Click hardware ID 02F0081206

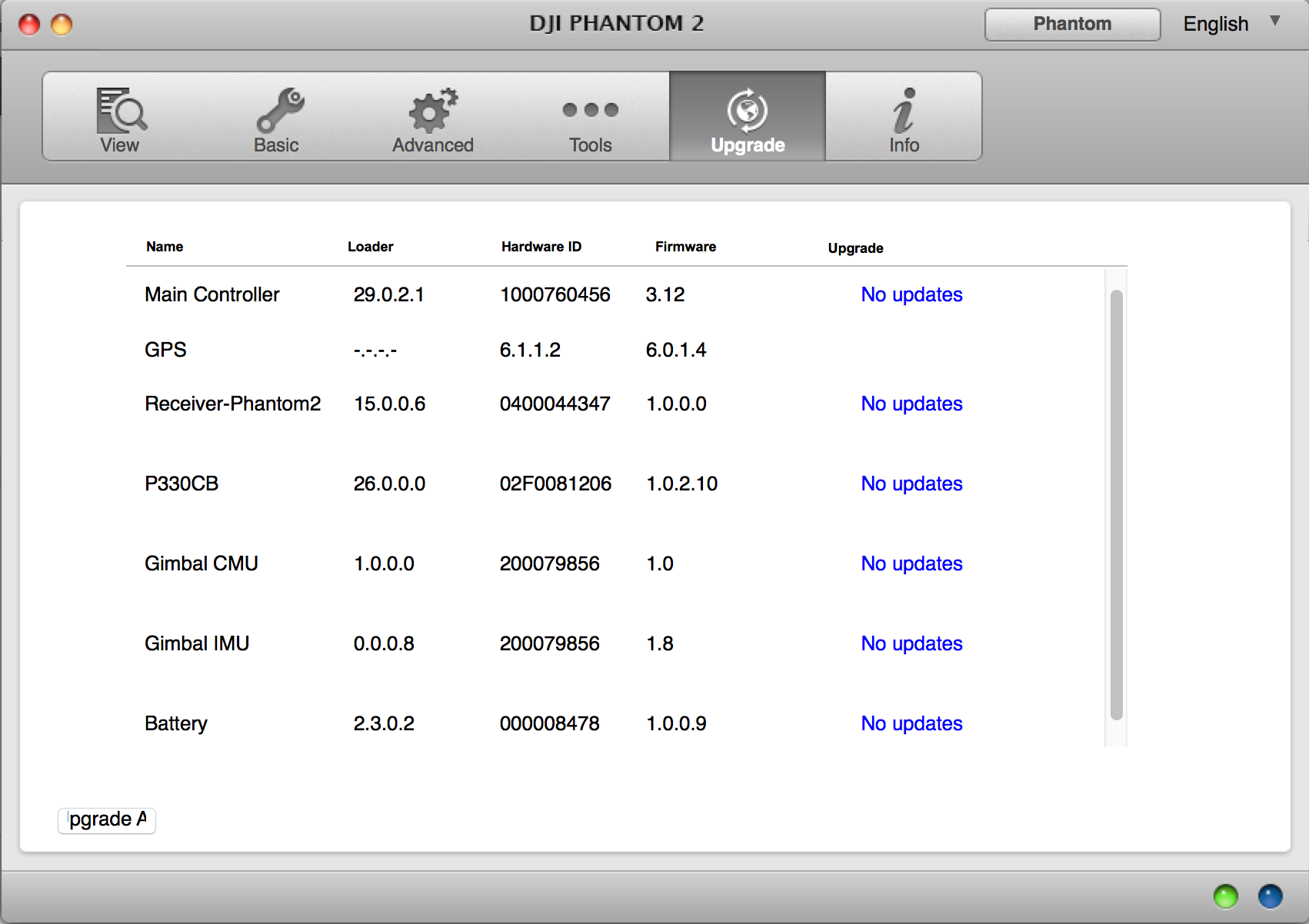[555, 484]
